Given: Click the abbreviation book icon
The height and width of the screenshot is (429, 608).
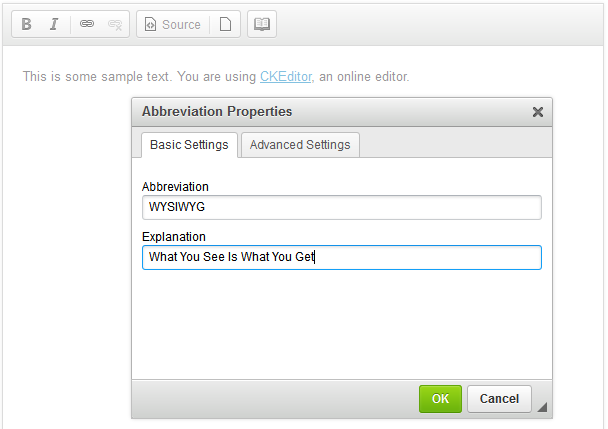Looking at the screenshot, I should pos(261,24).
